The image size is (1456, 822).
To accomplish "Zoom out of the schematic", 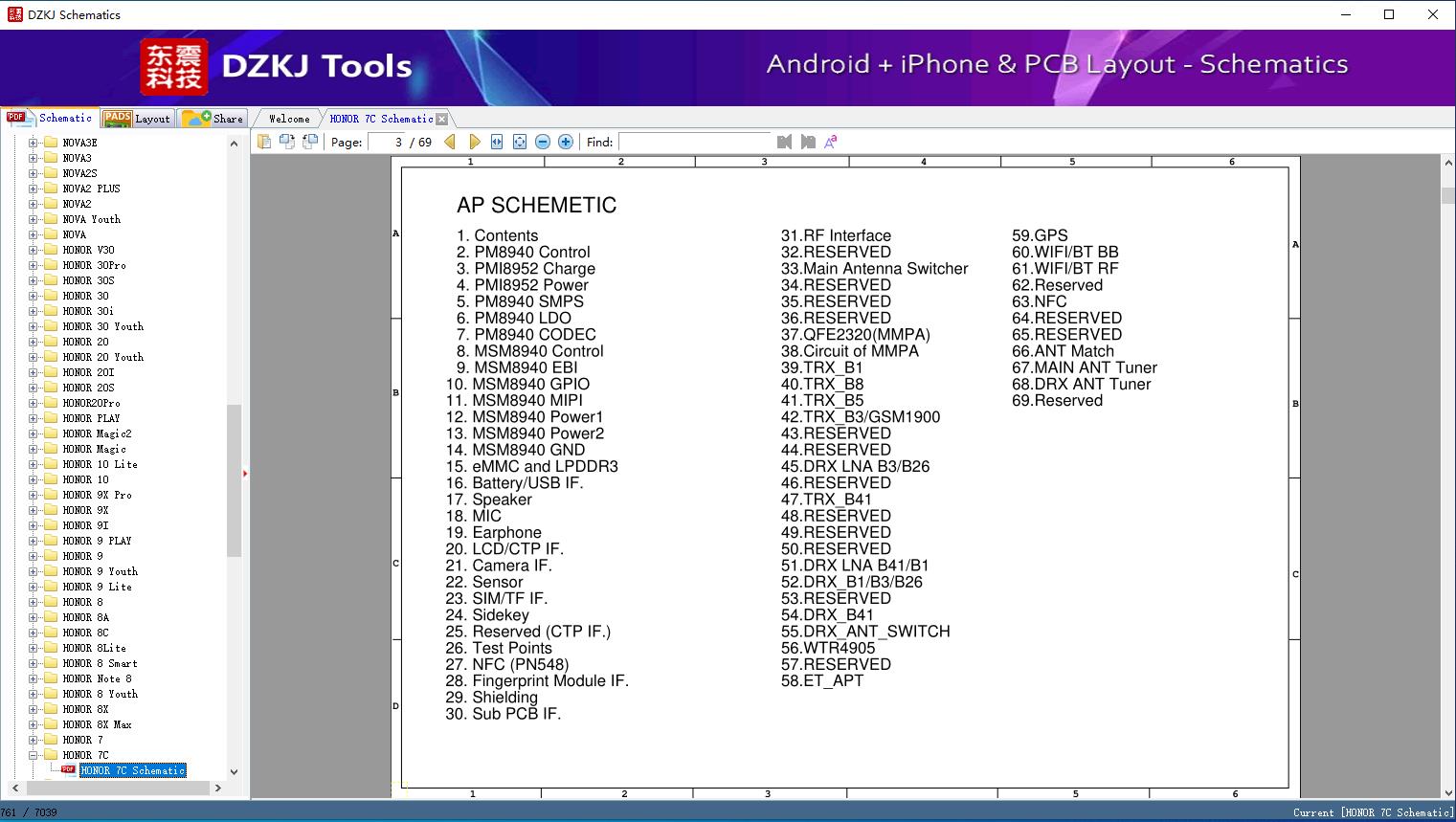I will (543, 142).
